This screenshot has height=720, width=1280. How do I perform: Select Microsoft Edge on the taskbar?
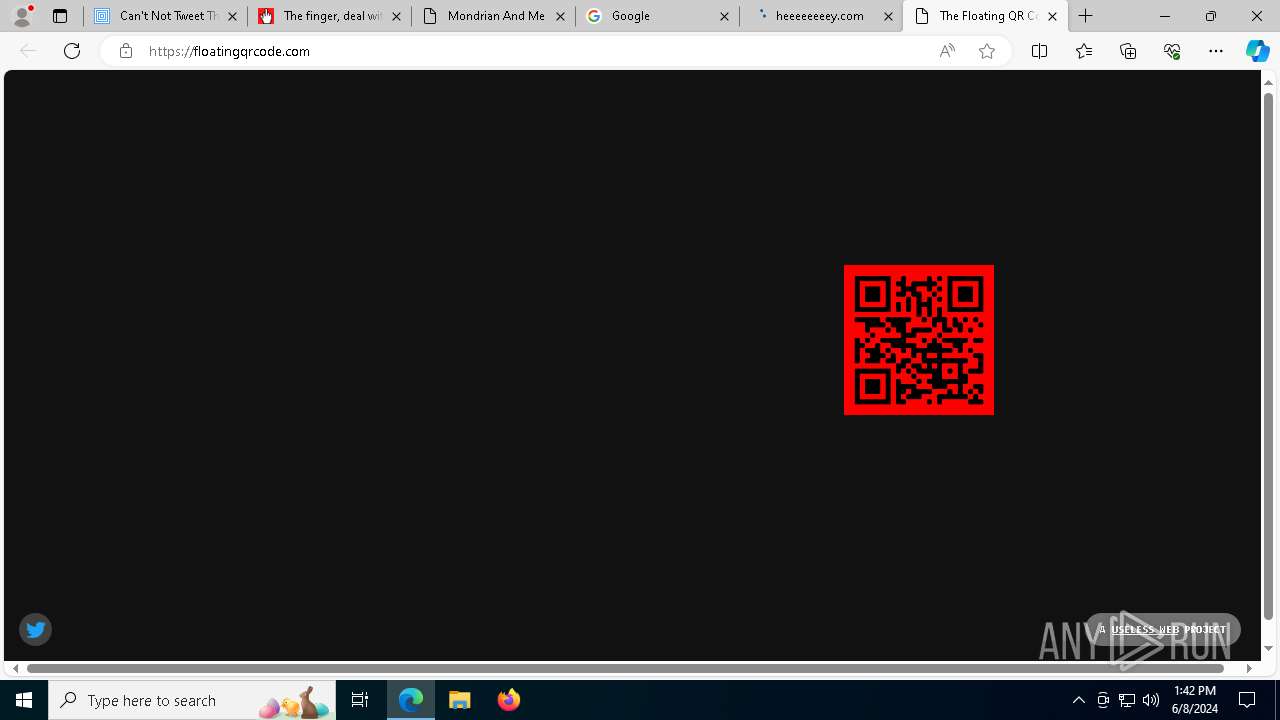pos(412,700)
